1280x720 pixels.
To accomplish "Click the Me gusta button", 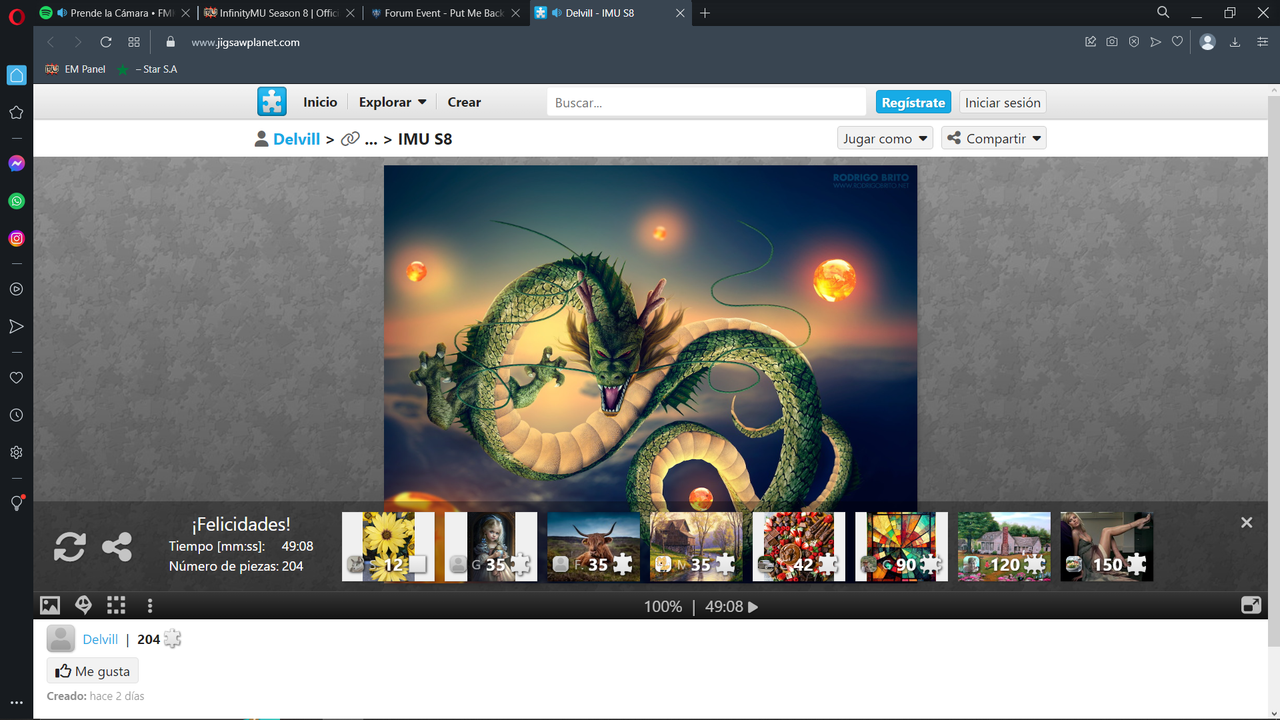I will [92, 671].
